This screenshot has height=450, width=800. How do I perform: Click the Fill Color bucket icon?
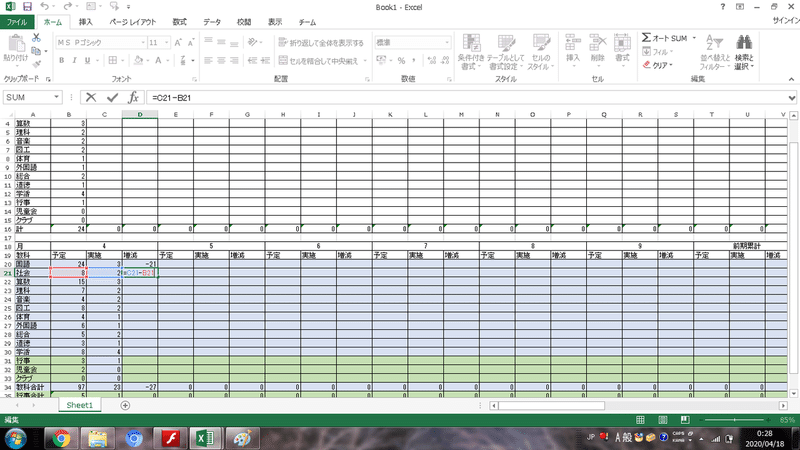click(x=138, y=60)
